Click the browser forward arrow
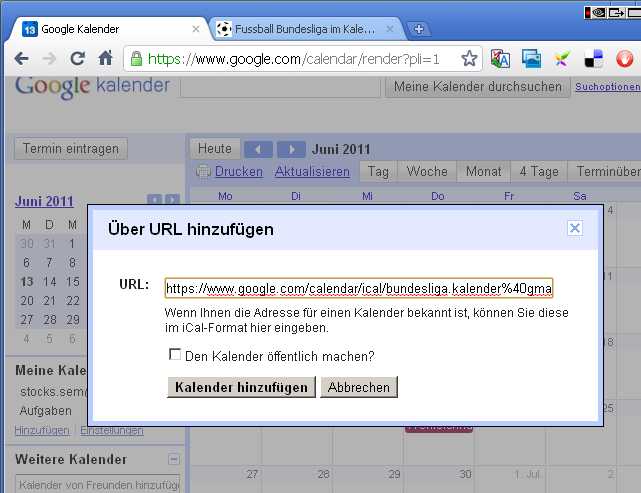Viewport: 641px width, 493px height. click(49, 59)
